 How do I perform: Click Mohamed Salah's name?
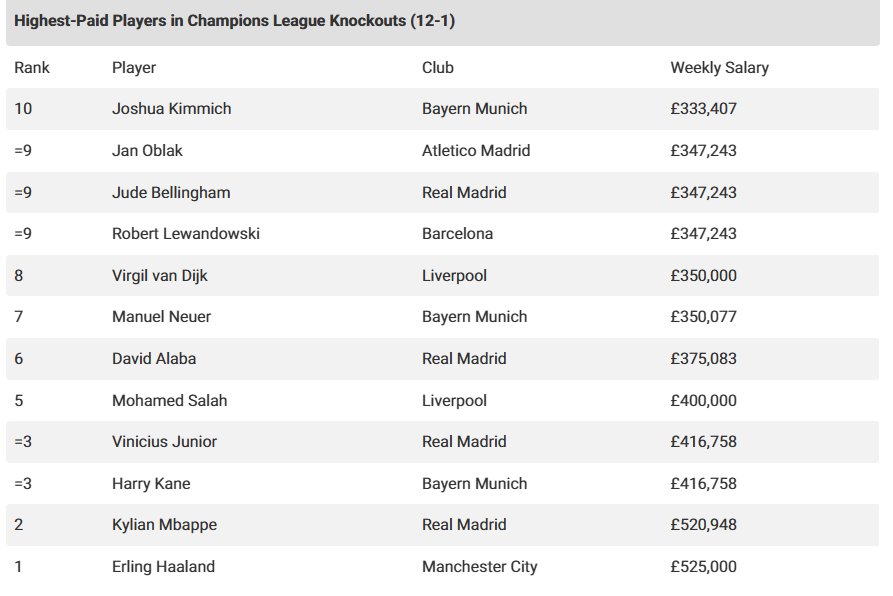pos(169,400)
